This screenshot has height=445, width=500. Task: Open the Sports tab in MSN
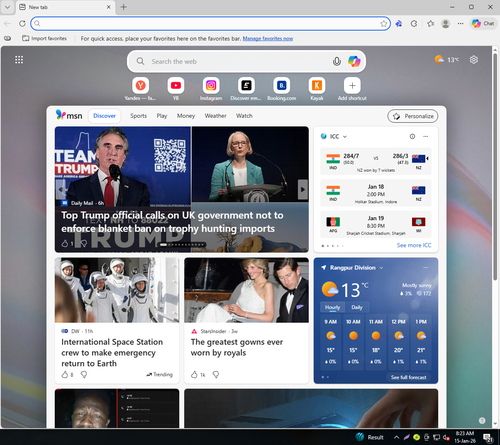click(138, 116)
